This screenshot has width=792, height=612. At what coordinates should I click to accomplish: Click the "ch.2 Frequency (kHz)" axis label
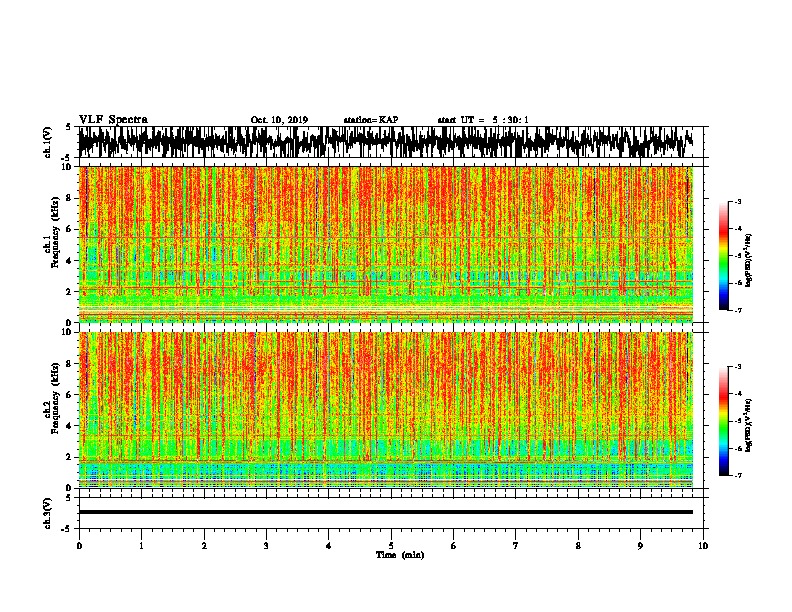pyautogui.click(x=52, y=398)
